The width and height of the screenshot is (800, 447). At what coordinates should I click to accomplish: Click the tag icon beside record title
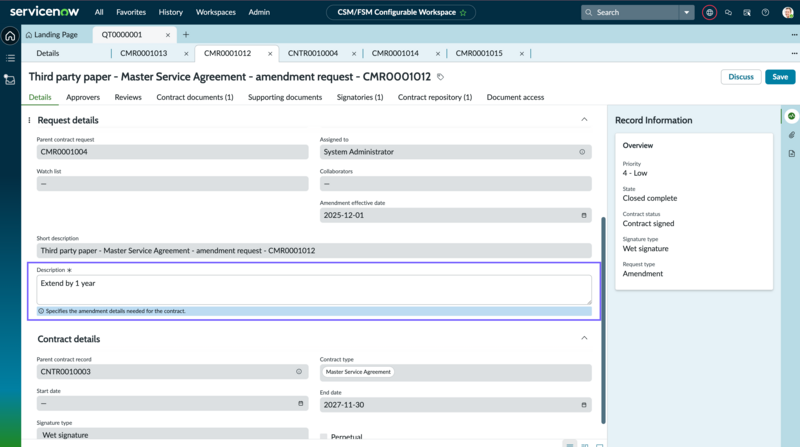click(x=440, y=77)
